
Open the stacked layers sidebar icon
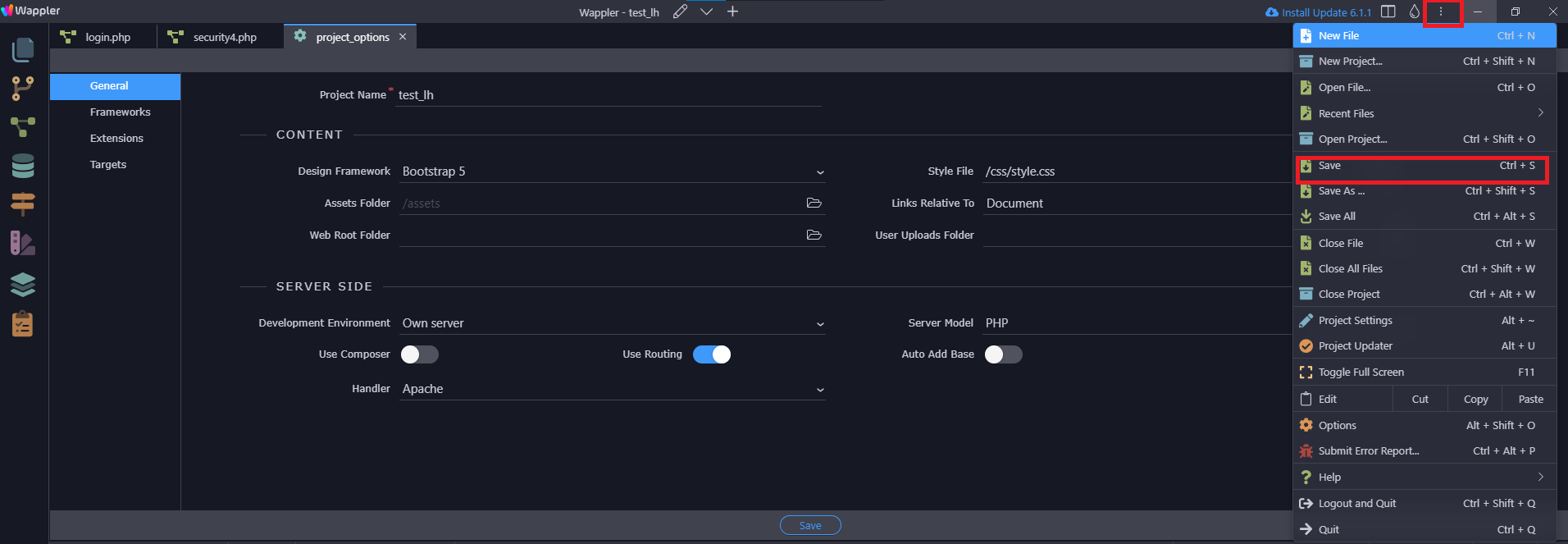pyautogui.click(x=23, y=284)
